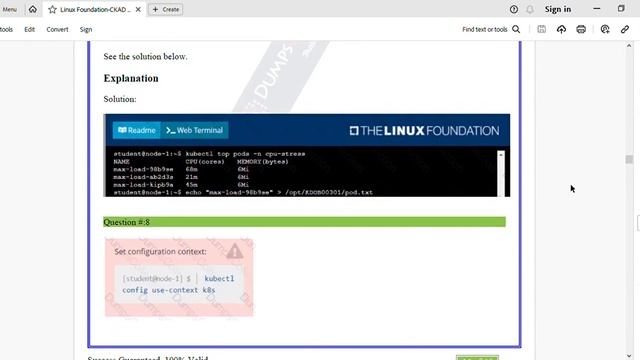The width and height of the screenshot is (640, 360).
Task: Restore down the Acrobat window
Action: 621,9
